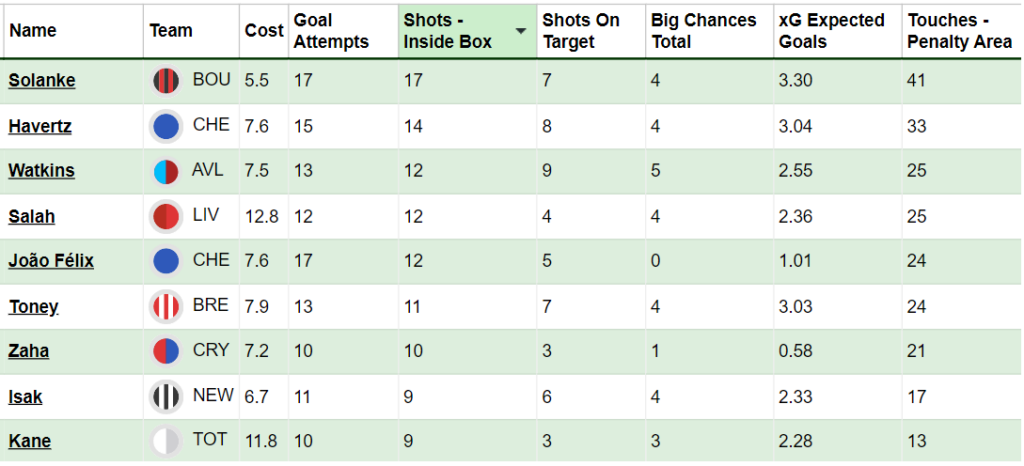The image size is (1024, 466).
Task: Click Toney's xG value 3.03
Action: point(795,306)
